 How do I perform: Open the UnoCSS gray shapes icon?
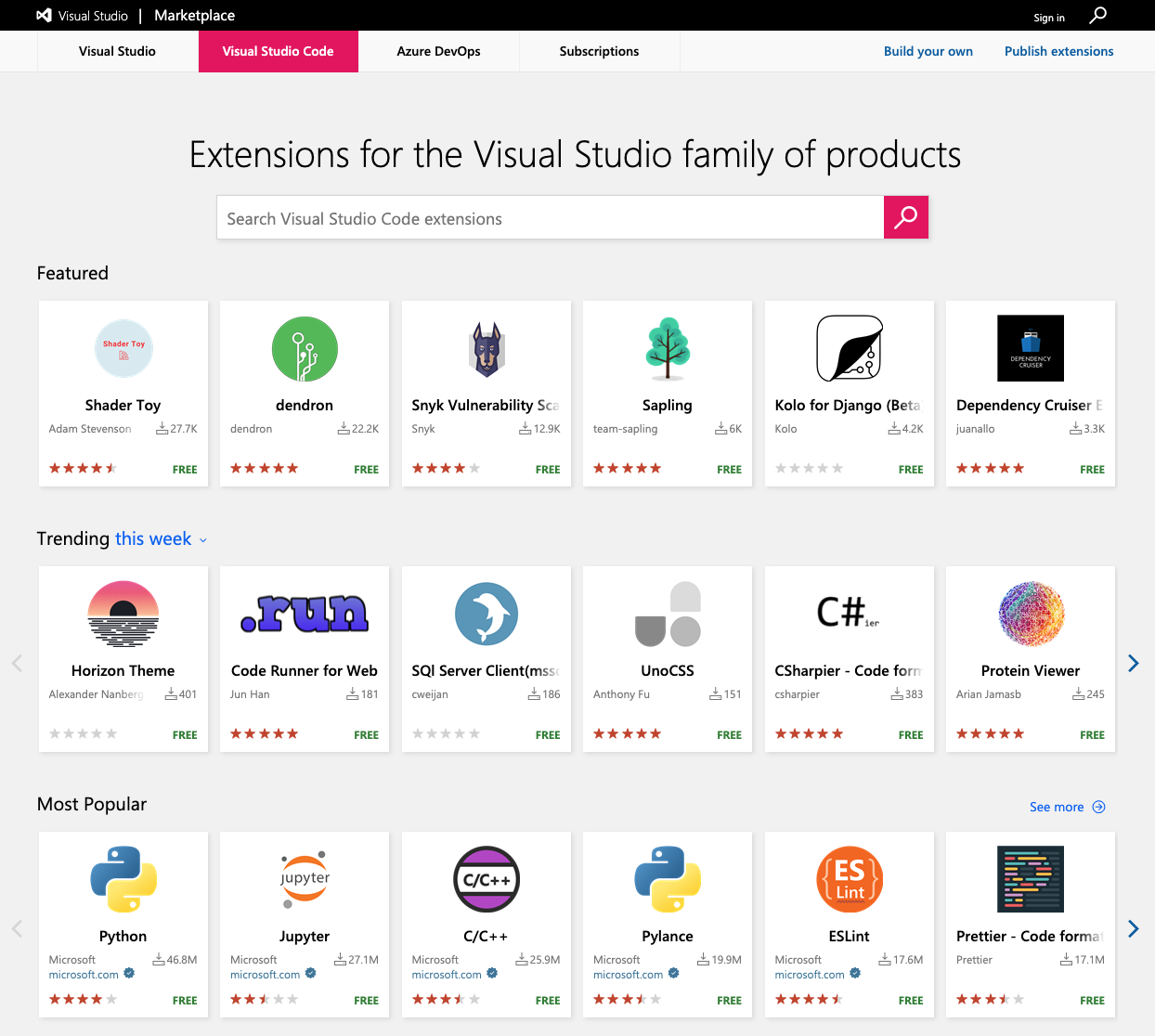coord(668,614)
